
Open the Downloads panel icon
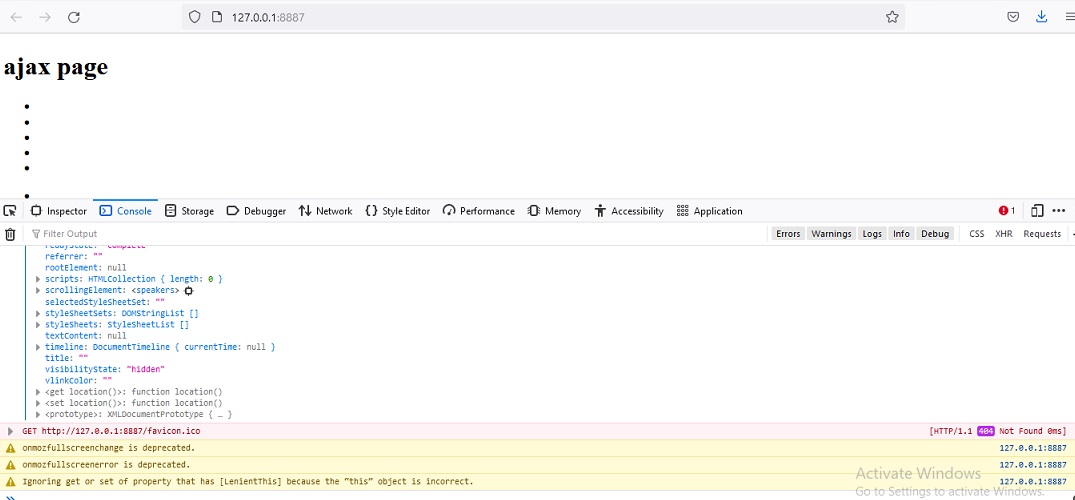pyautogui.click(x=1041, y=17)
